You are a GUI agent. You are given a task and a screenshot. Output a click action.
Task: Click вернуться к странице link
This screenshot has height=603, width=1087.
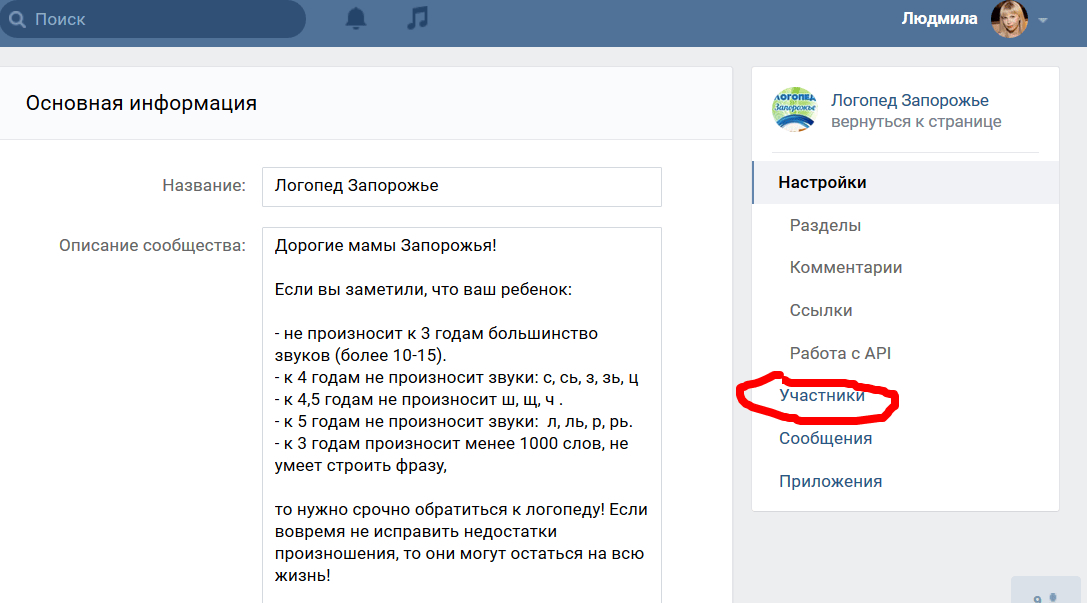pos(916,121)
